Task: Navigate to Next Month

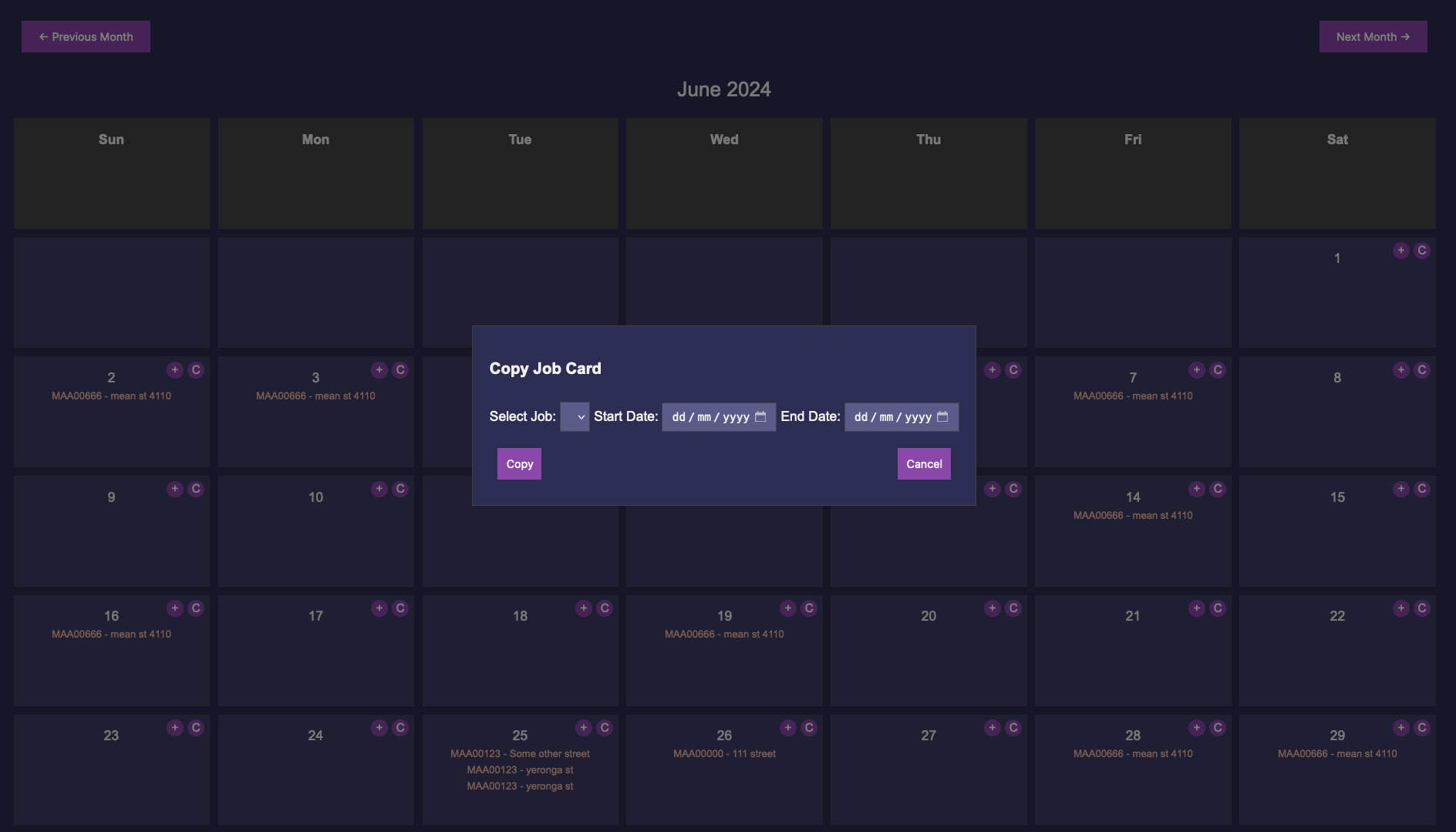Action: 1373,37
